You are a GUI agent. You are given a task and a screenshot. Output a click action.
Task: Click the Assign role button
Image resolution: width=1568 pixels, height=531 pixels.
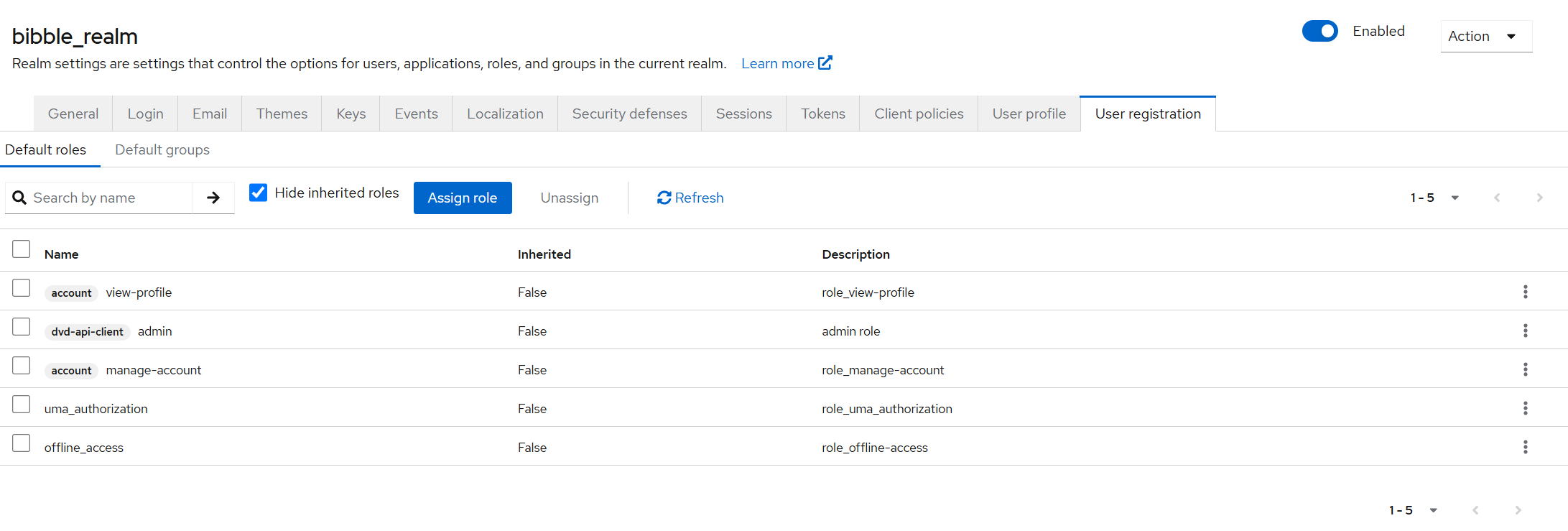point(463,198)
